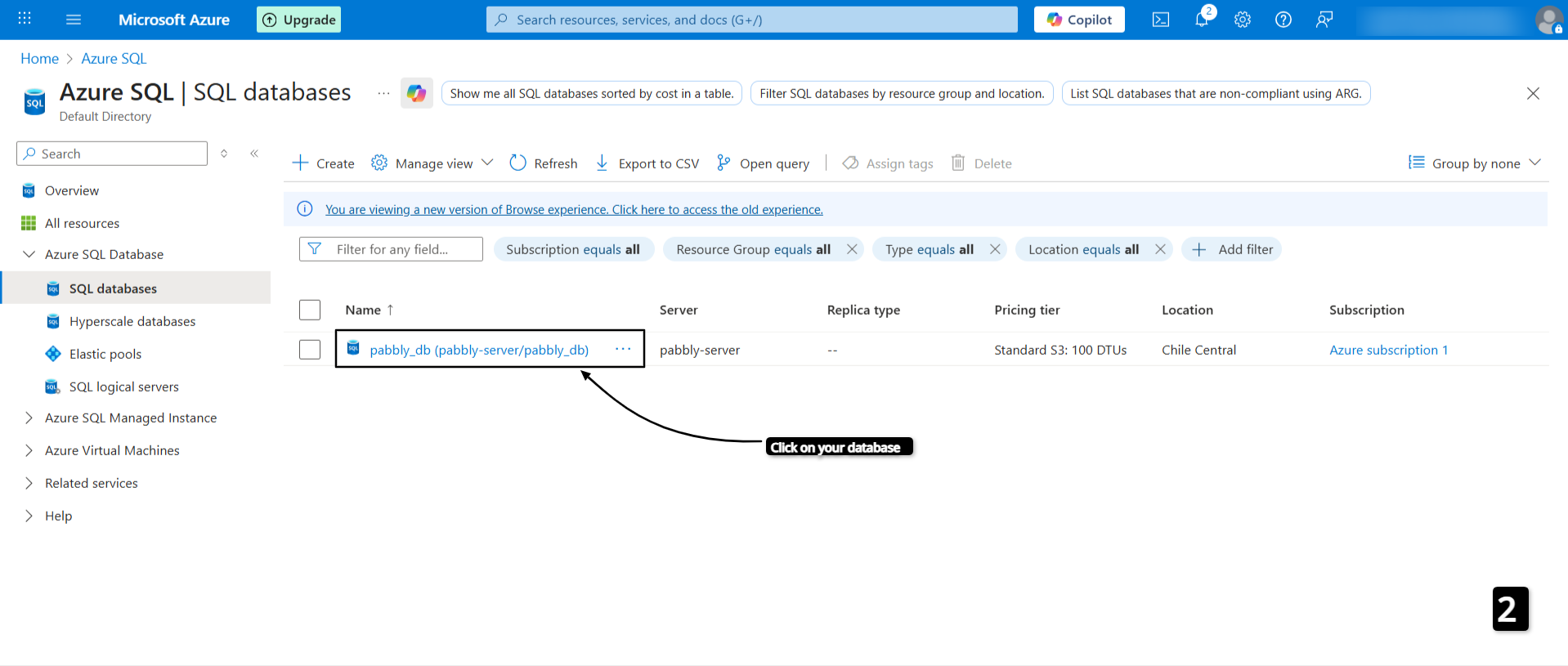Open the portal settings gear
1568x666 pixels.
pos(1242,20)
